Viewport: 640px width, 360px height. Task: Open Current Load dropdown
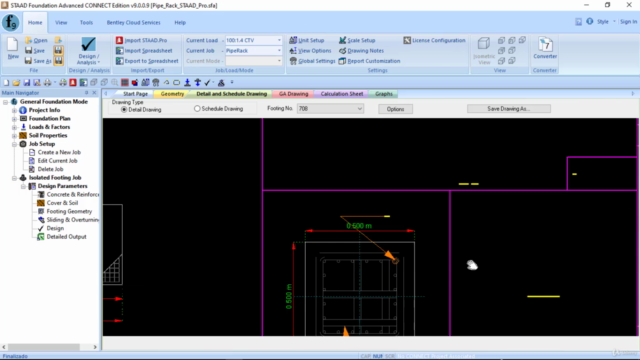point(279,40)
